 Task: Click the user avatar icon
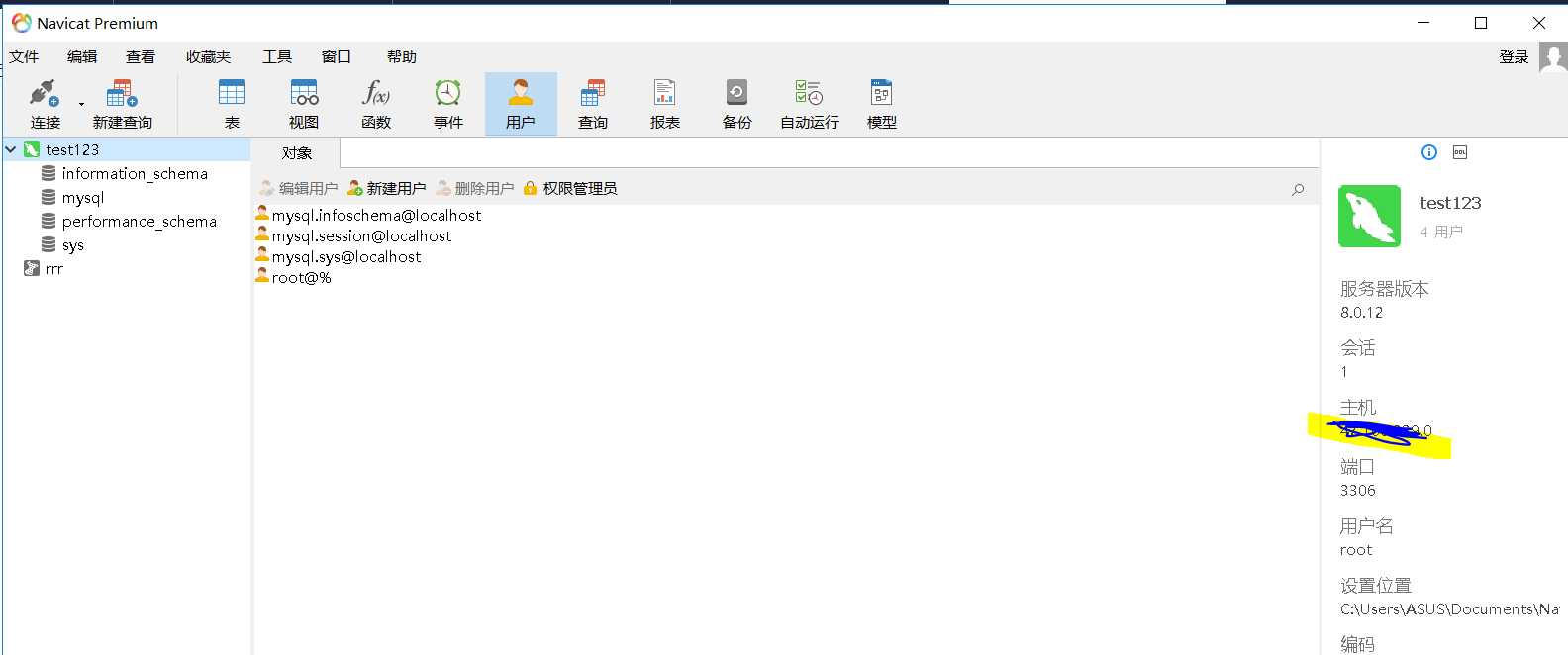point(1553,56)
